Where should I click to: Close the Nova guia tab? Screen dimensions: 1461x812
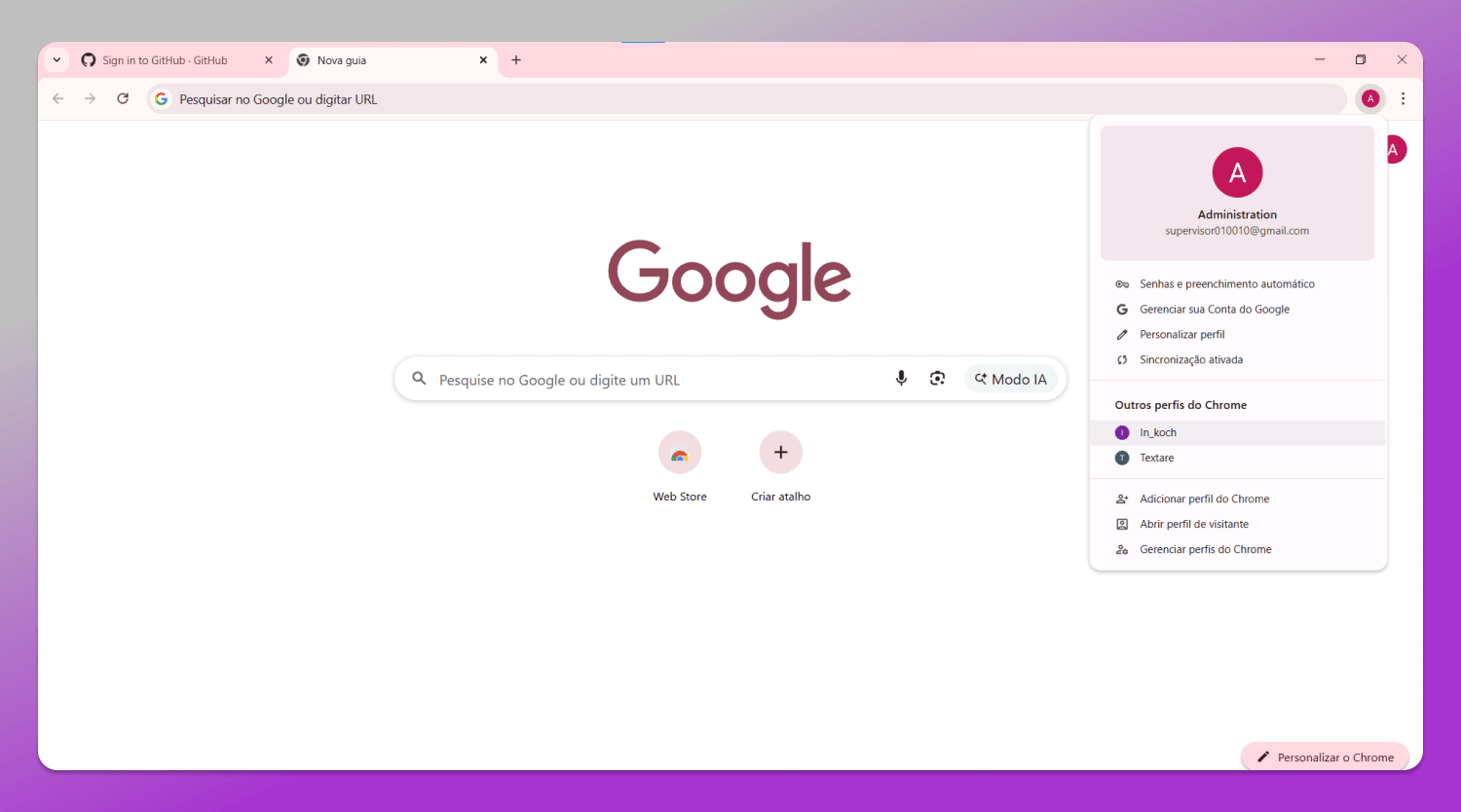coord(483,60)
